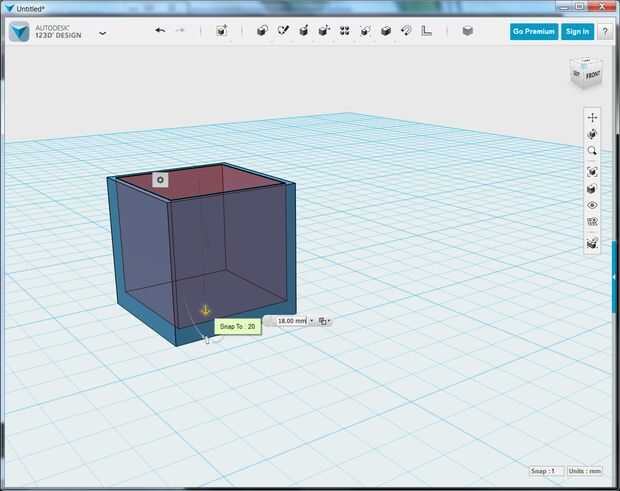
Task: Toggle the grid visibility icon
Action: [x=592, y=222]
